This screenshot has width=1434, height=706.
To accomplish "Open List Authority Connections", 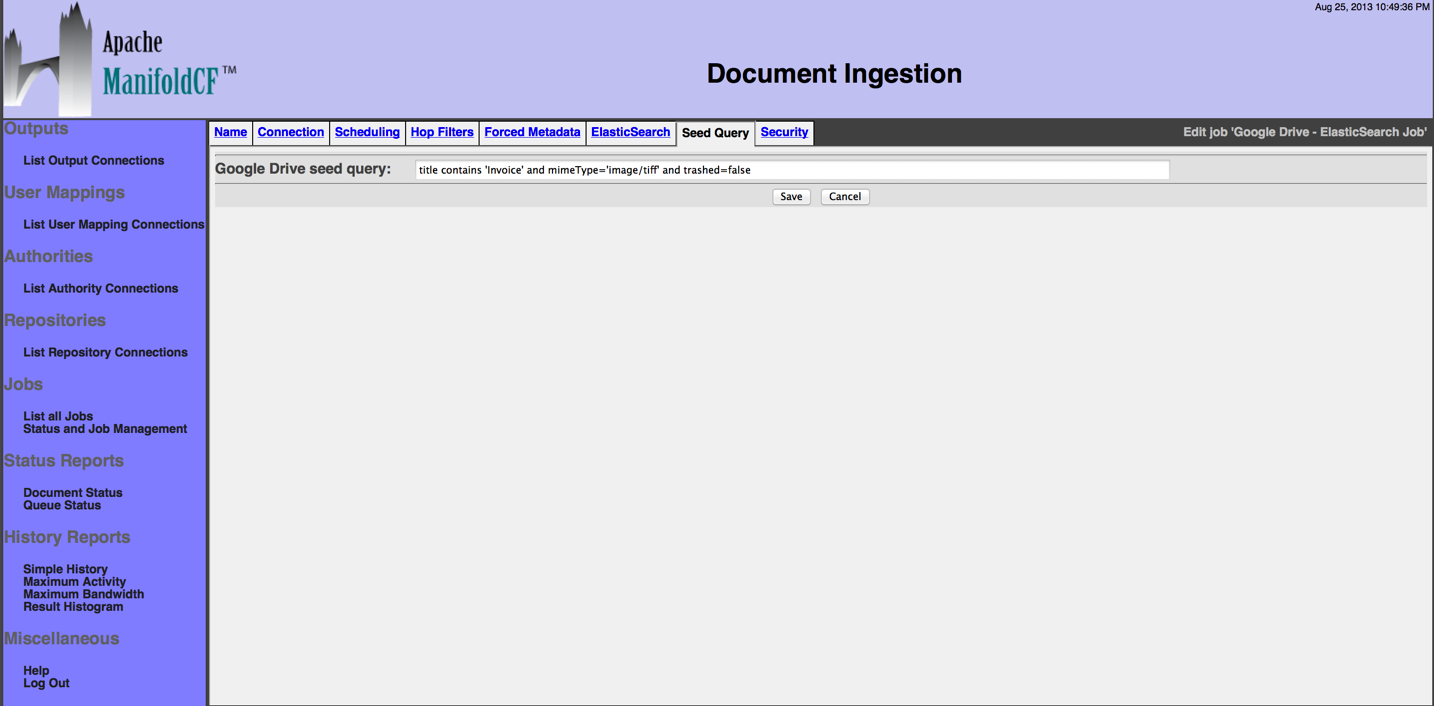I will click(x=101, y=288).
